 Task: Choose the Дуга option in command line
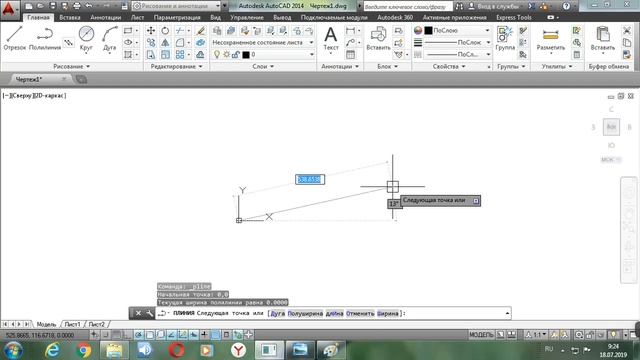[278, 313]
